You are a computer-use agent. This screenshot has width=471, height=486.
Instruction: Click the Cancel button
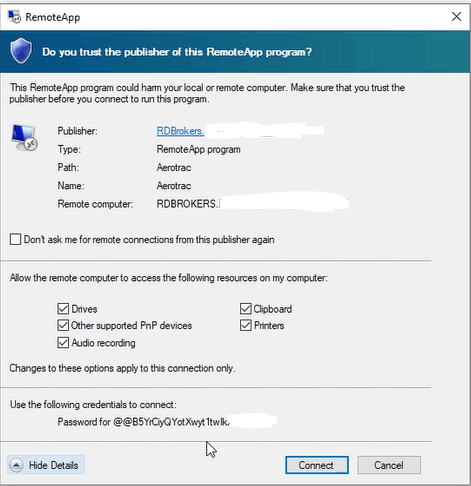pos(389,465)
